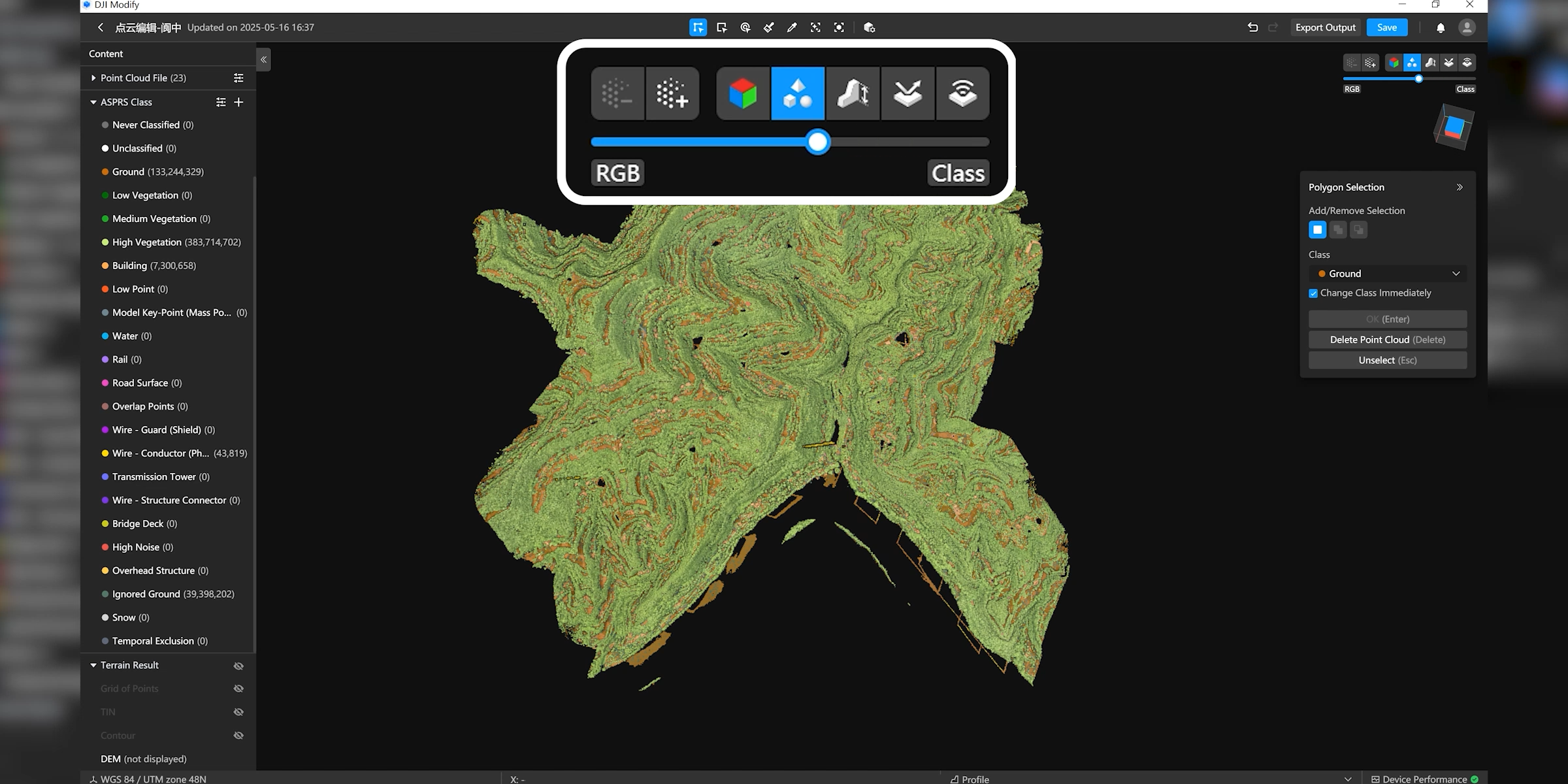Collapse the ASPRS Class section
This screenshot has height=784, width=1568.
(x=93, y=102)
